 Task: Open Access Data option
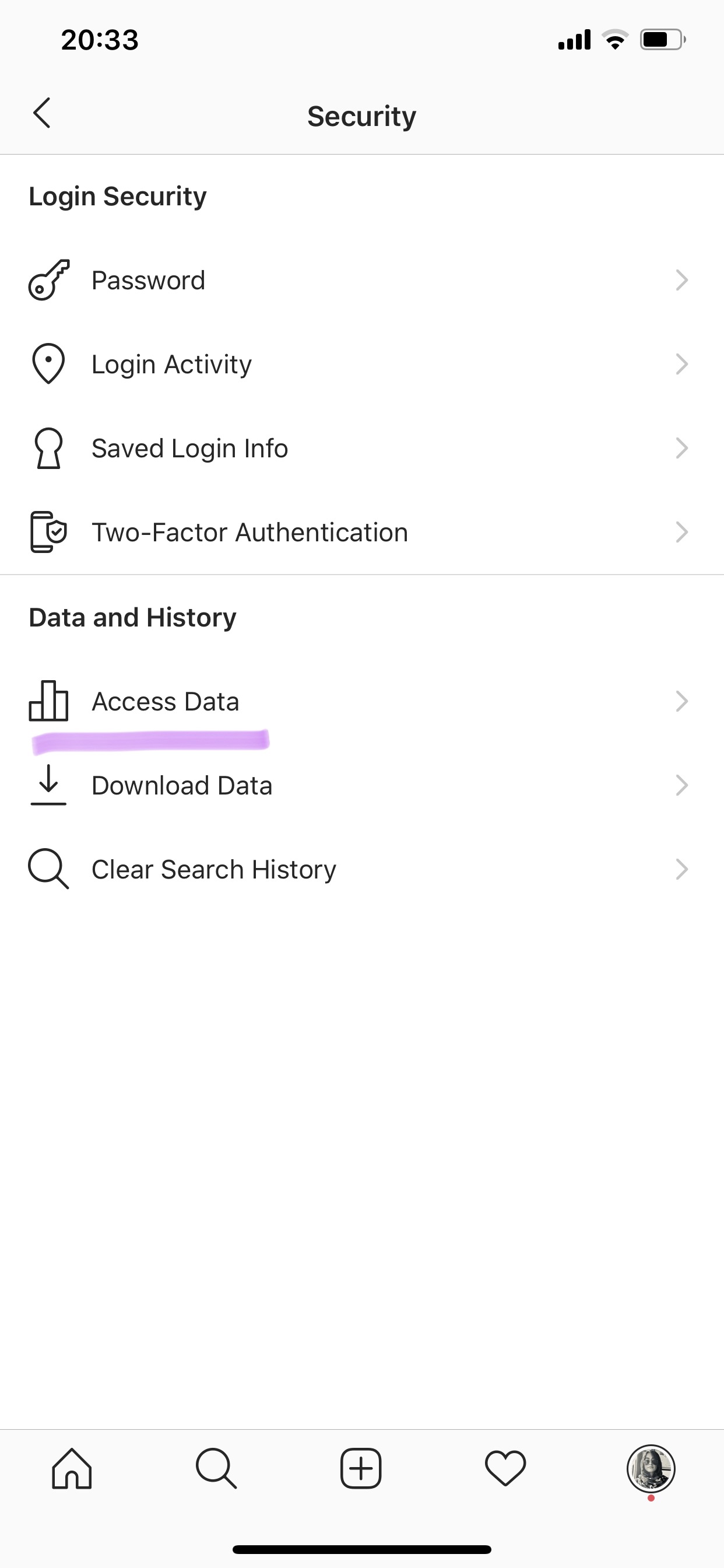166,701
